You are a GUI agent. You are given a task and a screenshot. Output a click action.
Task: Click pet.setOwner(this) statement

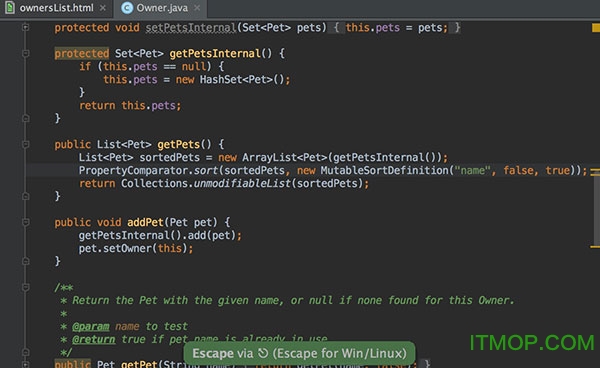coord(136,248)
